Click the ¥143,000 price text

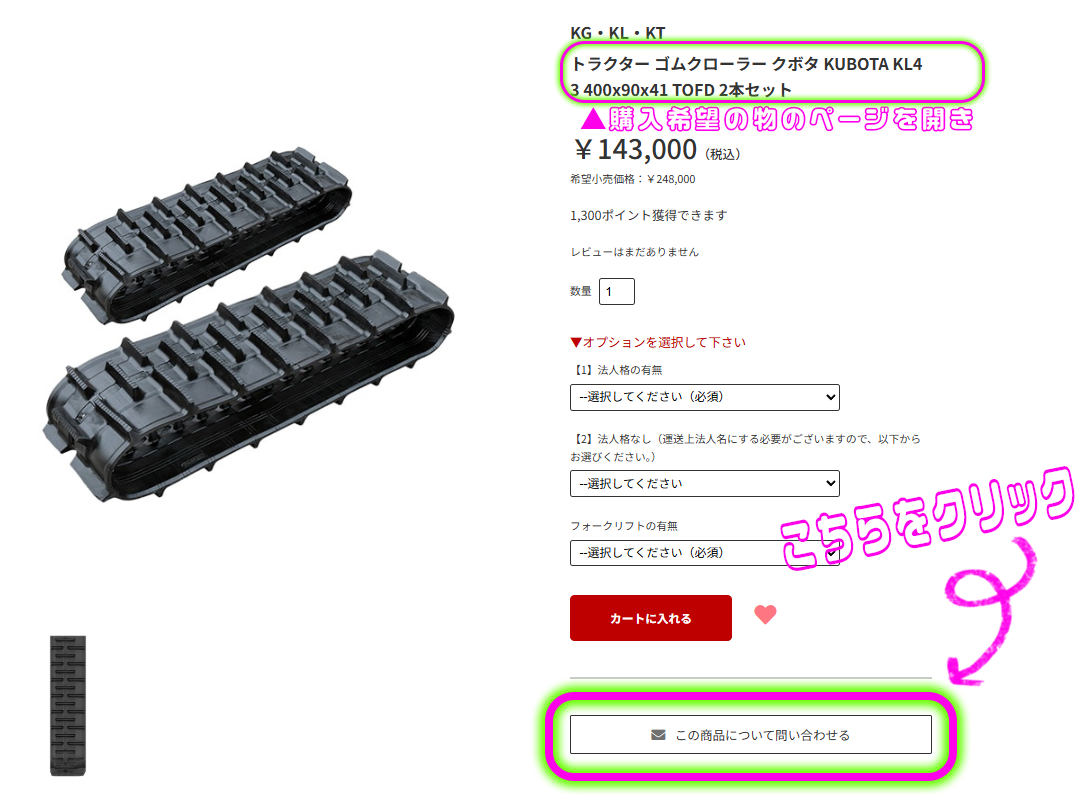[636, 149]
